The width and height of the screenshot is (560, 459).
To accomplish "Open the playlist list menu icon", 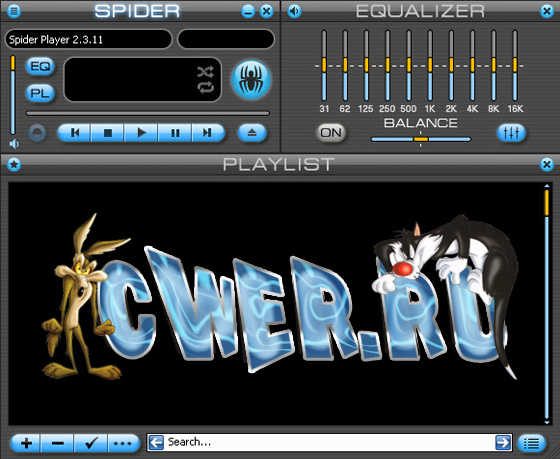I will tap(532, 444).
